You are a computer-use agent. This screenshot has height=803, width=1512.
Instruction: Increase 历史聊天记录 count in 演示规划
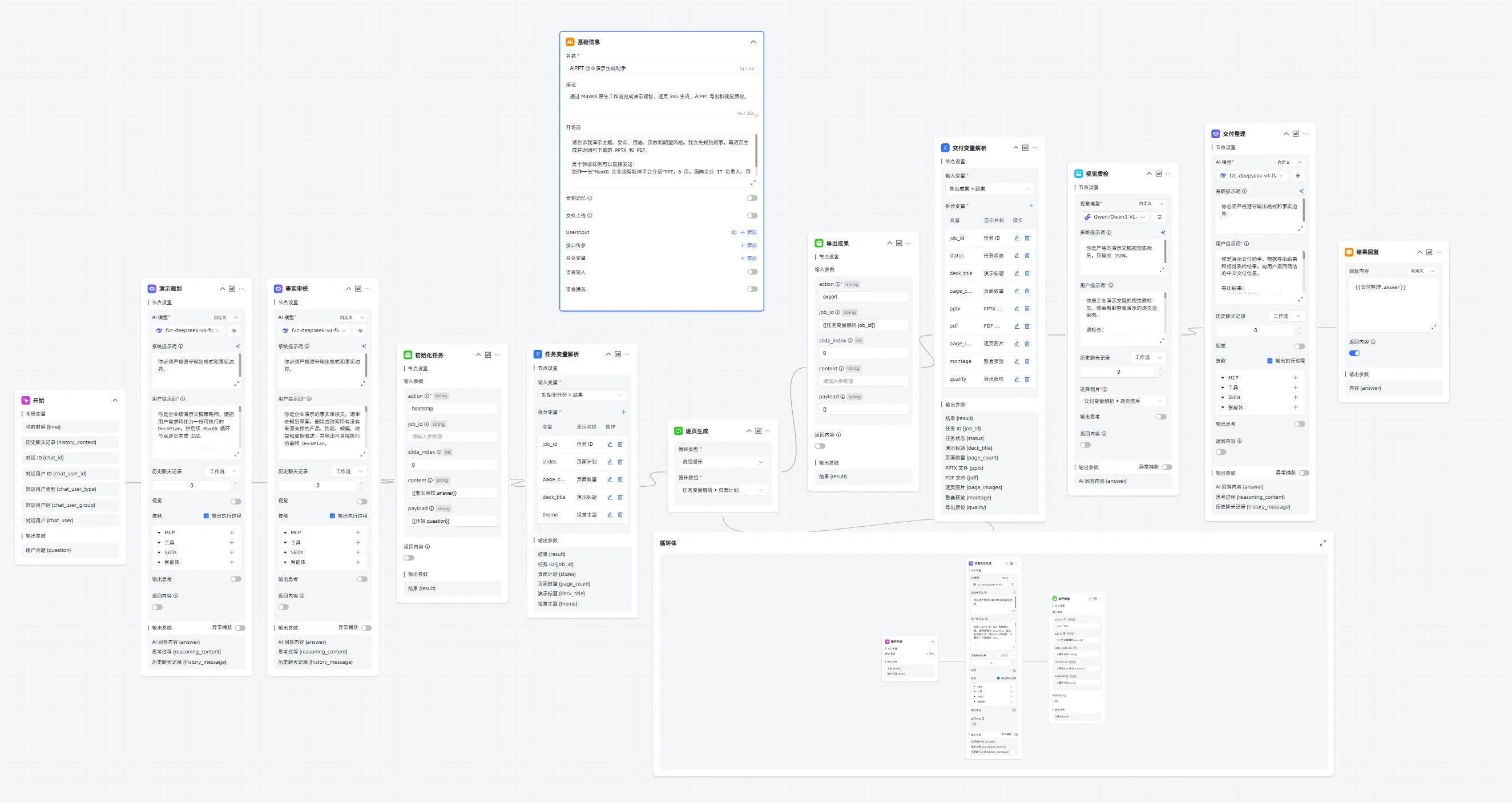click(x=235, y=483)
